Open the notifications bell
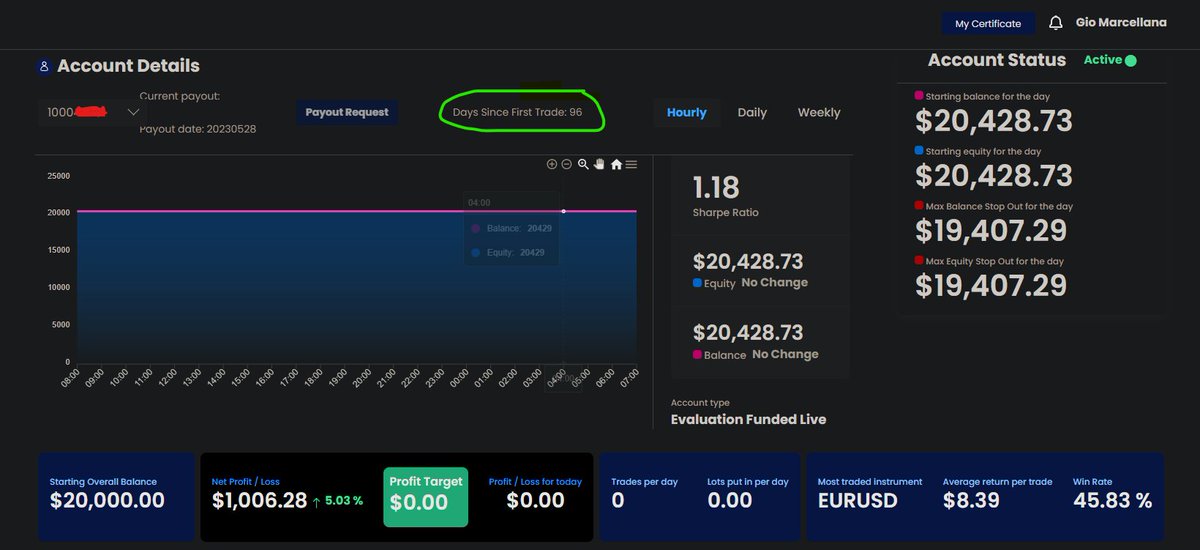The image size is (1200, 550). click(1056, 22)
